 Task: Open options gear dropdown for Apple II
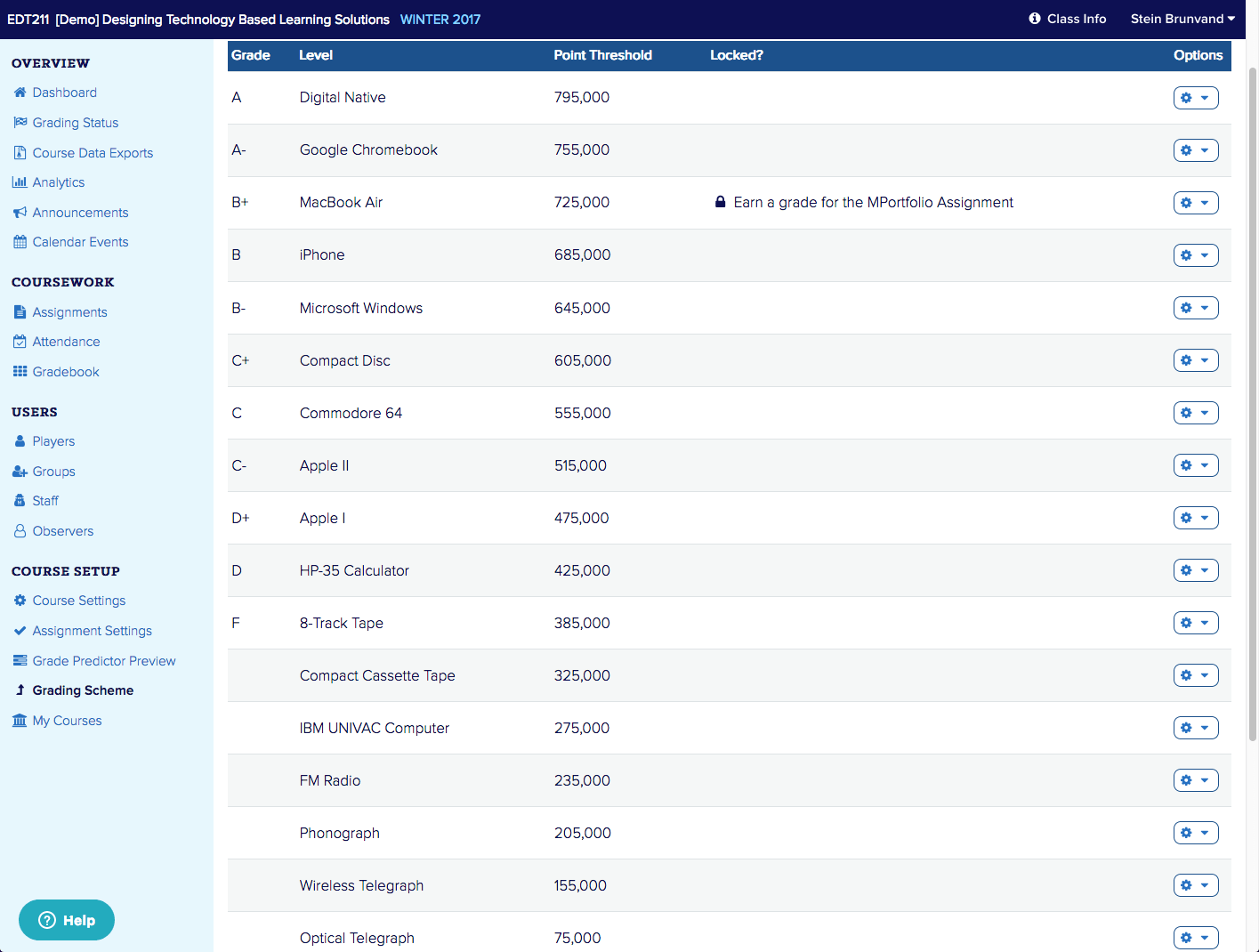pyautogui.click(x=1196, y=465)
